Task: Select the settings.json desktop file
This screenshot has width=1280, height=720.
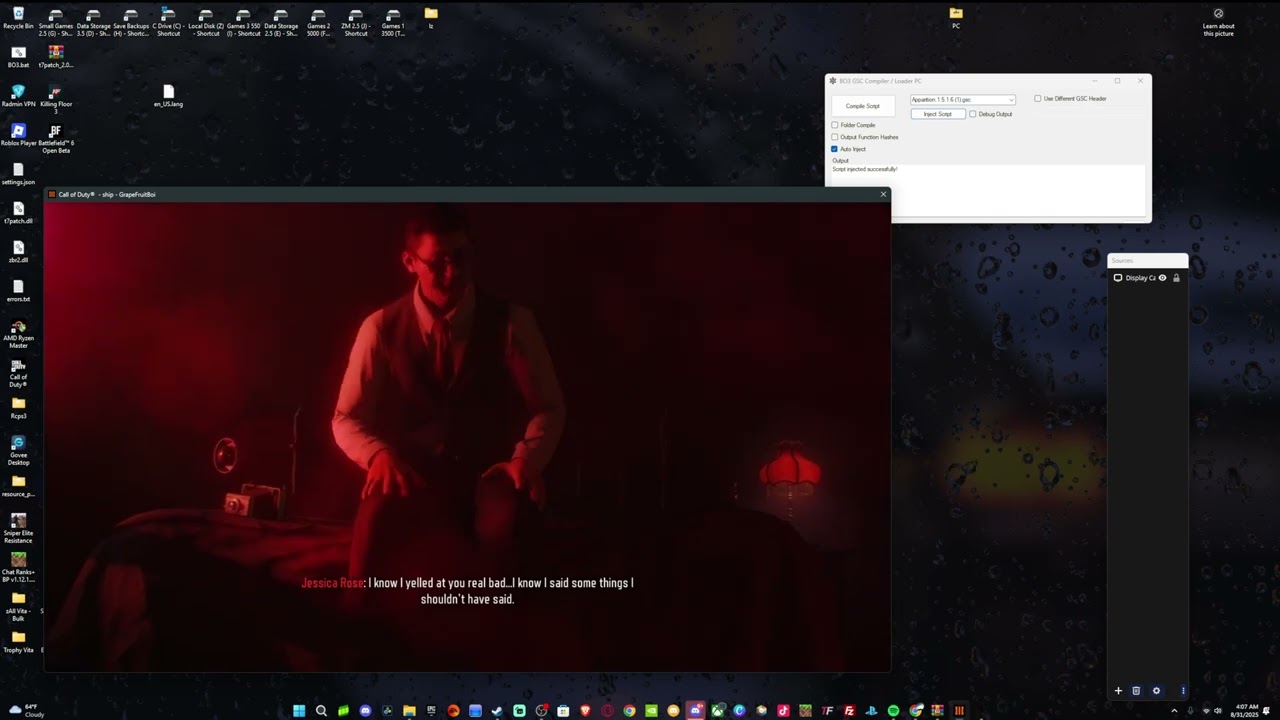Action: point(18,175)
